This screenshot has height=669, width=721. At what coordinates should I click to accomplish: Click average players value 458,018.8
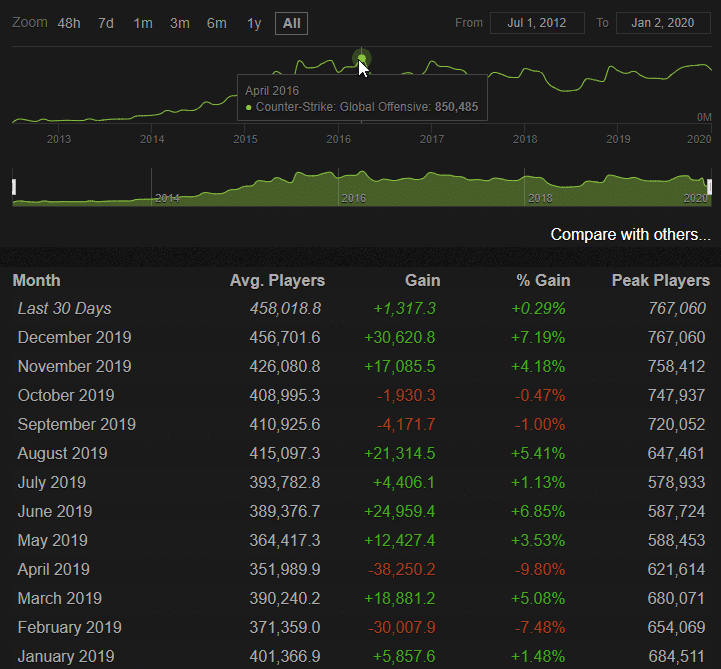(285, 309)
